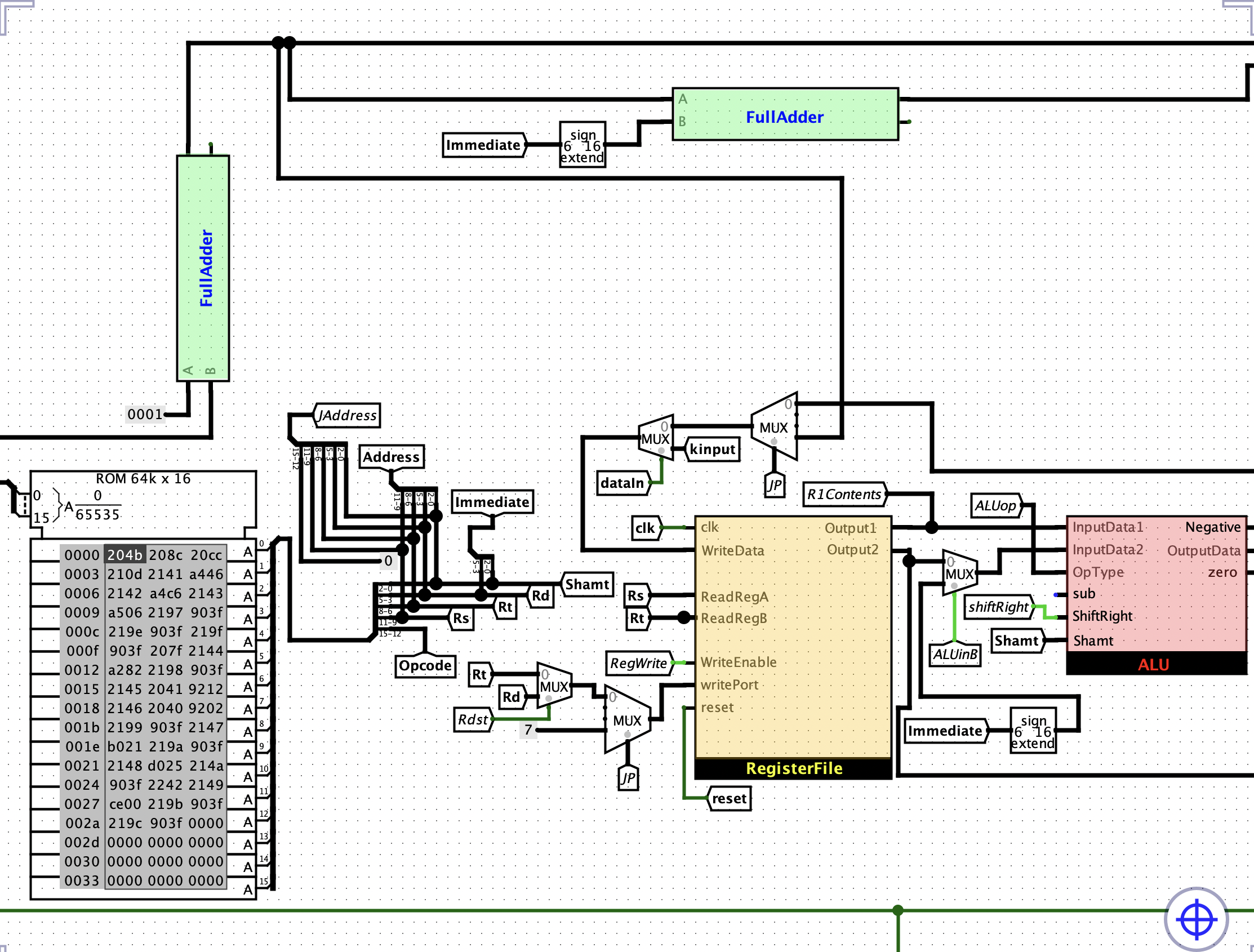Click ROM cell containing b021
This screenshot has width=1254, height=952.
pyautogui.click(x=125, y=746)
